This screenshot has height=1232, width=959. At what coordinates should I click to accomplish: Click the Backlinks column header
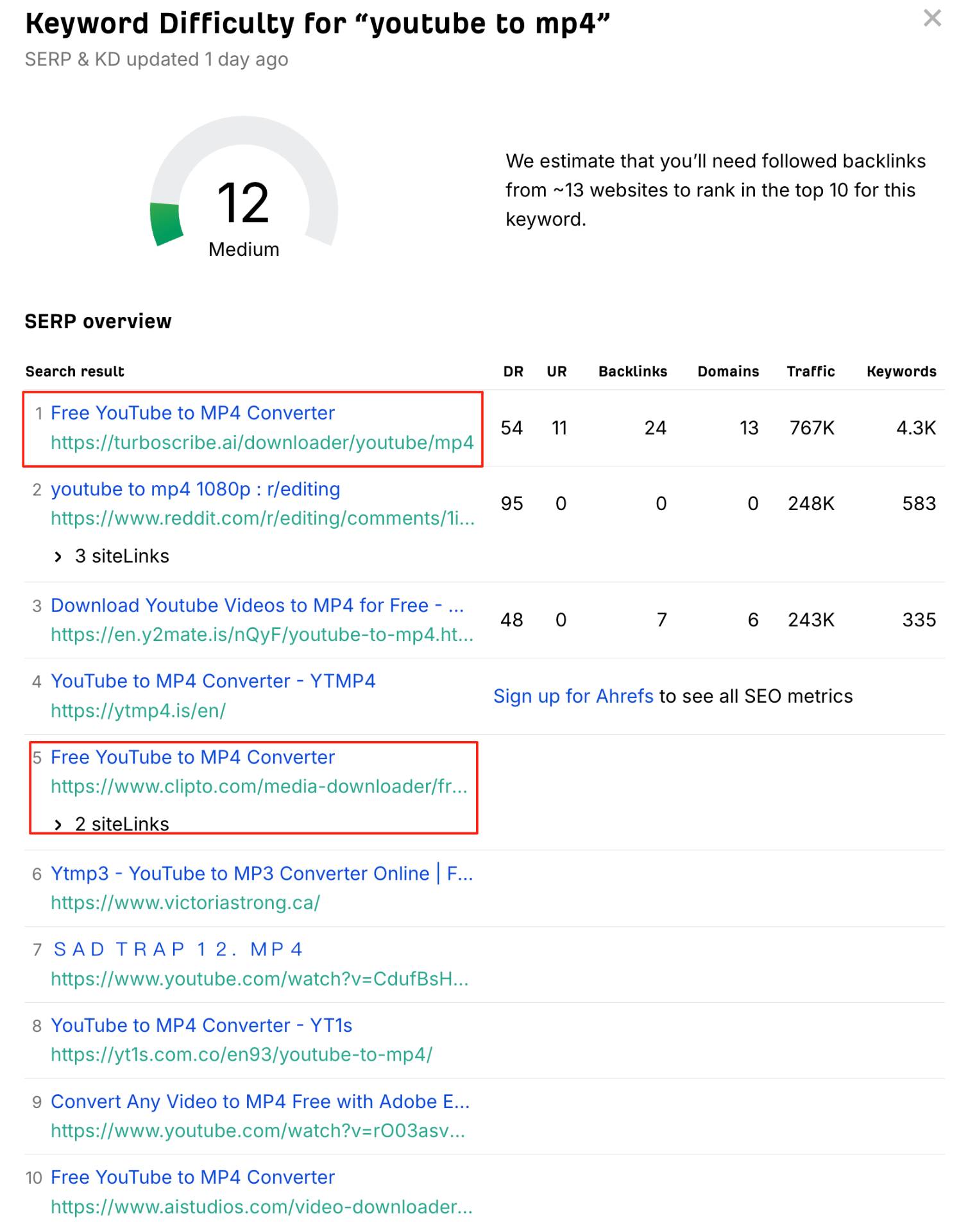tap(632, 372)
